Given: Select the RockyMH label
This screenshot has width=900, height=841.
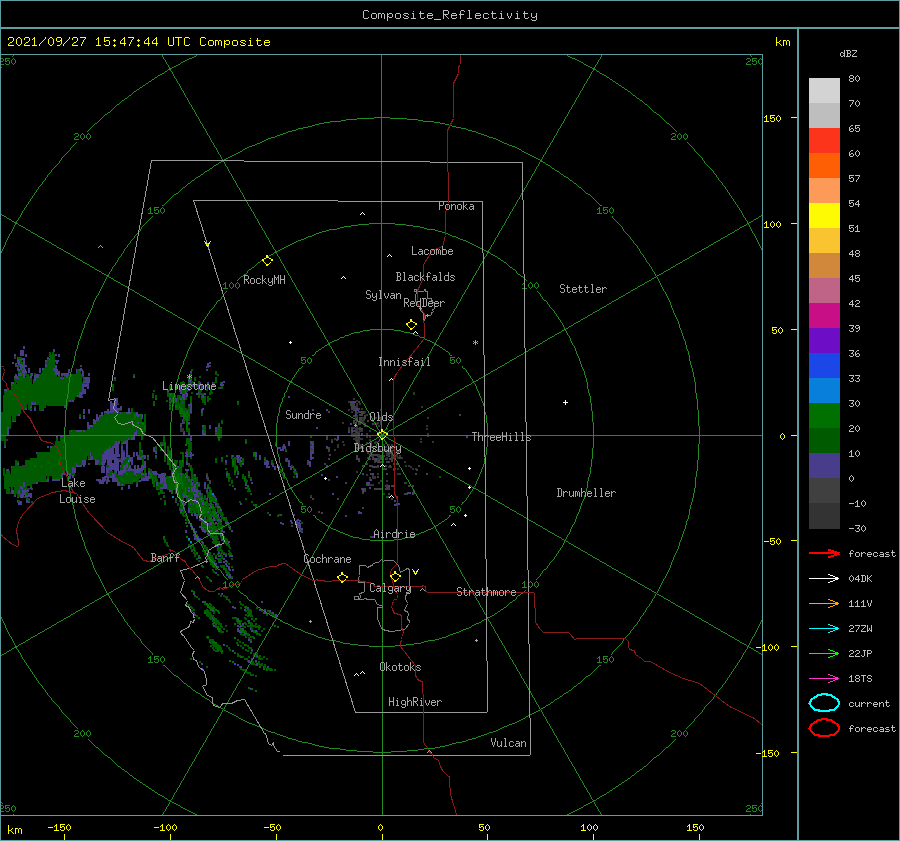Looking at the screenshot, I should click(x=264, y=280).
